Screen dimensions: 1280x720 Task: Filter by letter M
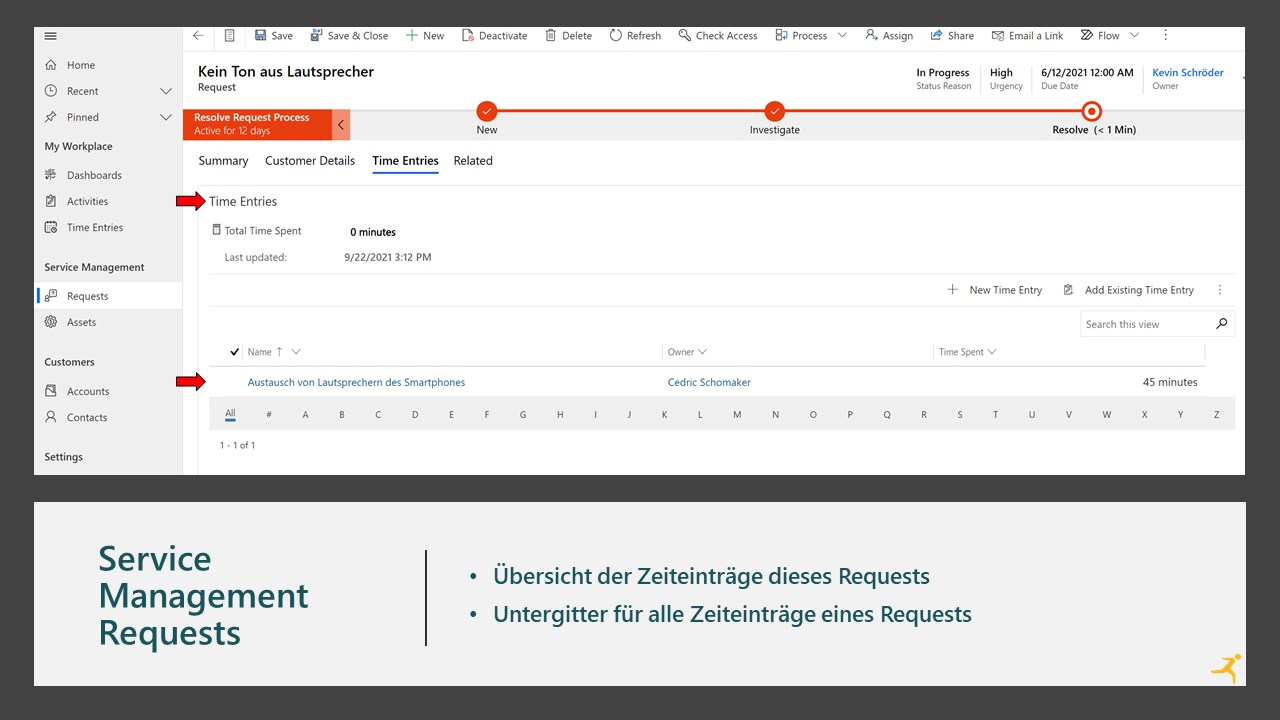point(737,415)
